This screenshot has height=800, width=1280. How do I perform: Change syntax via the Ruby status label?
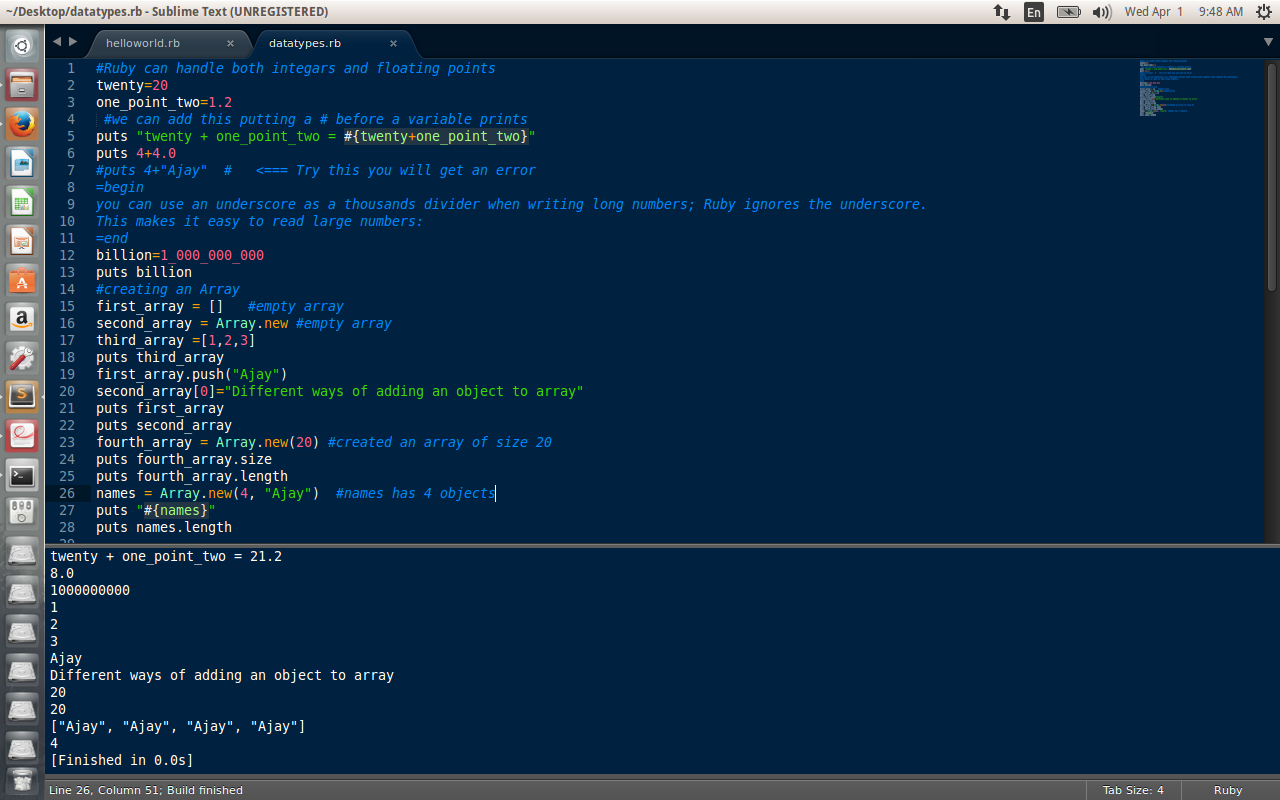[x=1227, y=790]
